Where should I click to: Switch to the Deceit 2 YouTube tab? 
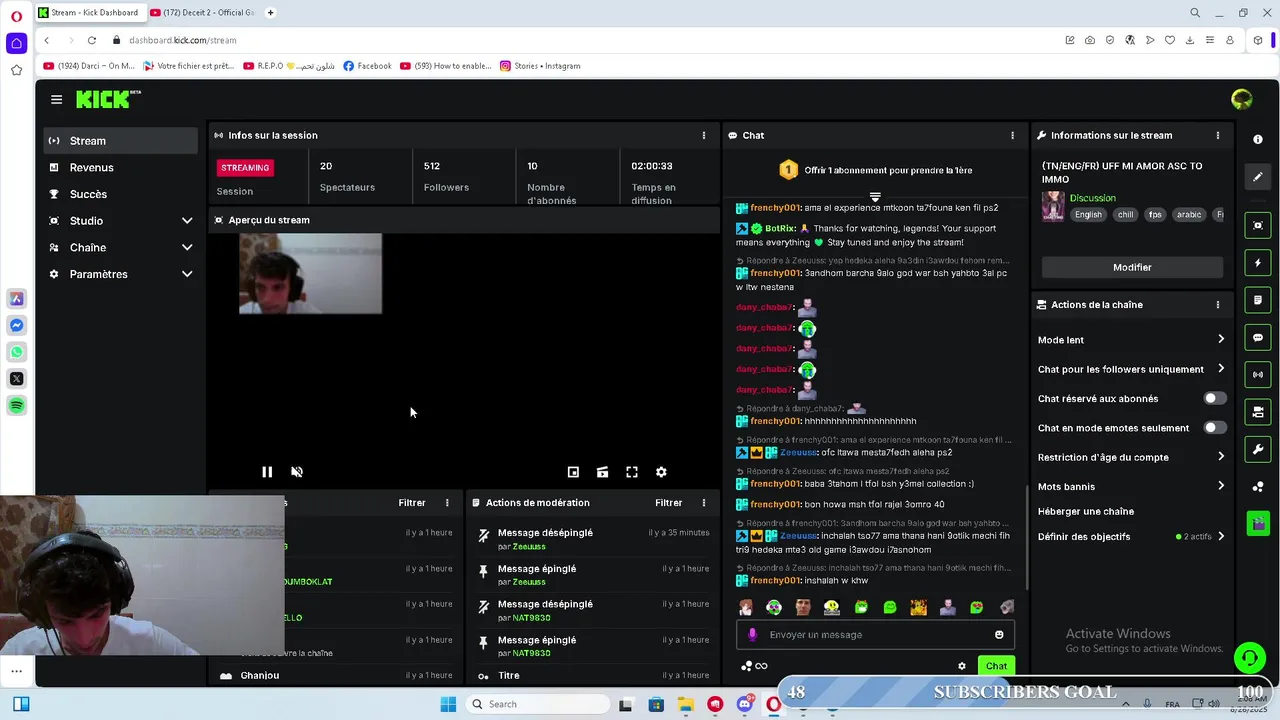tap(202, 13)
